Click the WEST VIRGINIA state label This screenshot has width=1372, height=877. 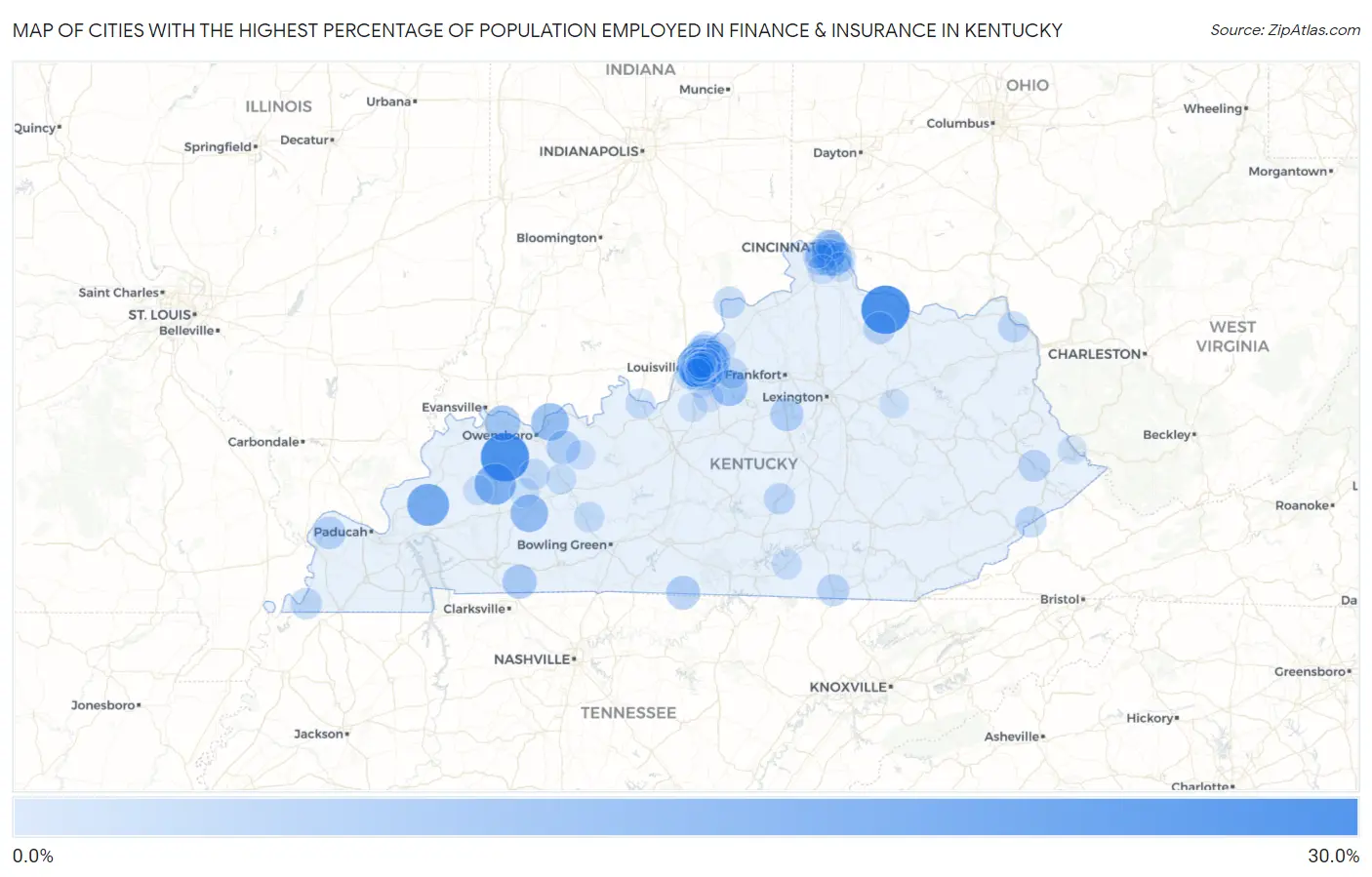[x=1232, y=337]
